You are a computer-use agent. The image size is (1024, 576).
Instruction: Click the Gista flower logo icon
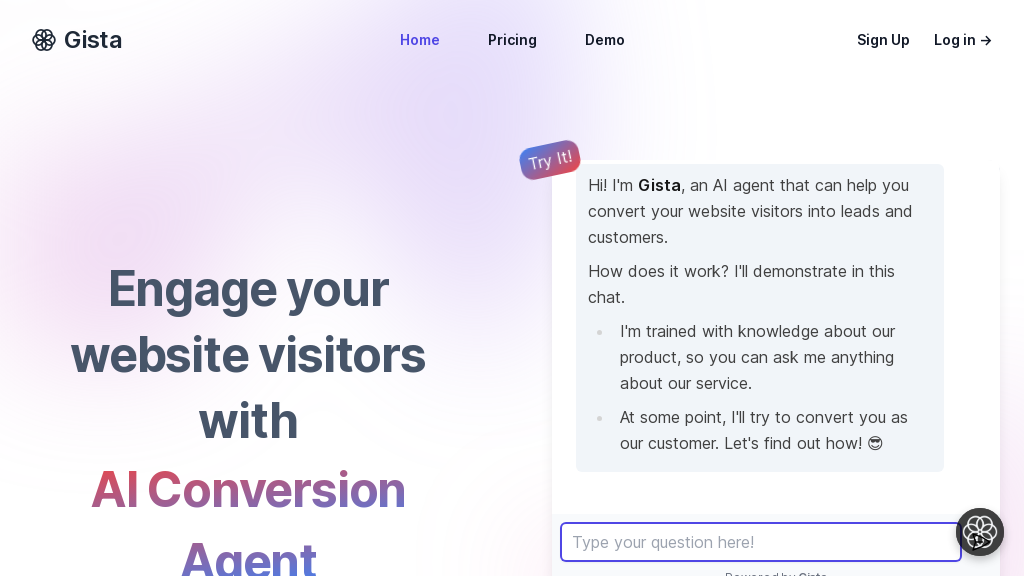point(44,40)
